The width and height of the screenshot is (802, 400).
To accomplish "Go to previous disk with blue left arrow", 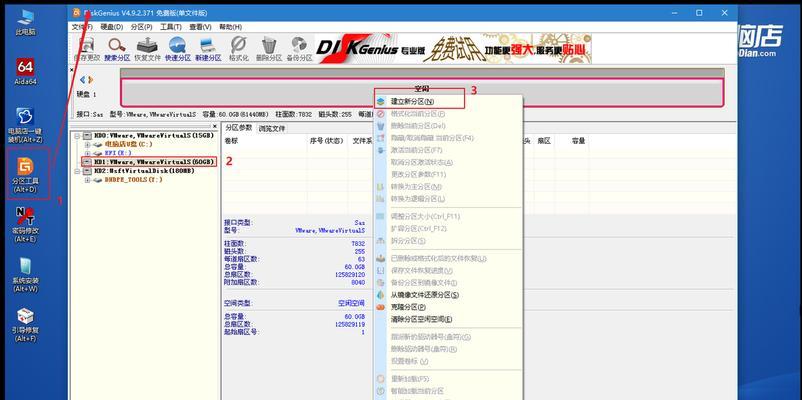I will pos(82,79).
